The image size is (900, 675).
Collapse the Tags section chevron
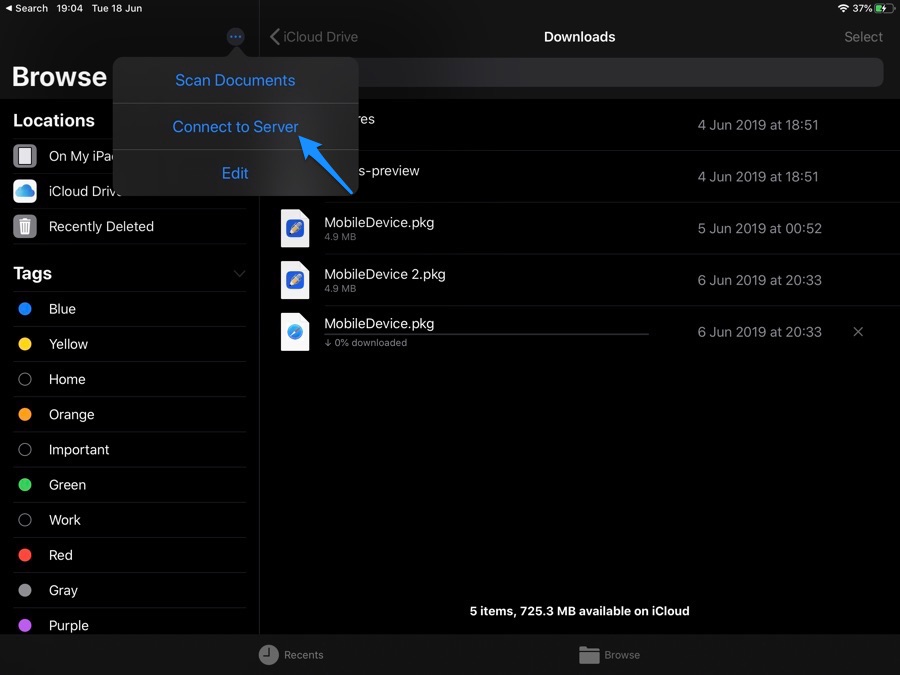tap(239, 274)
